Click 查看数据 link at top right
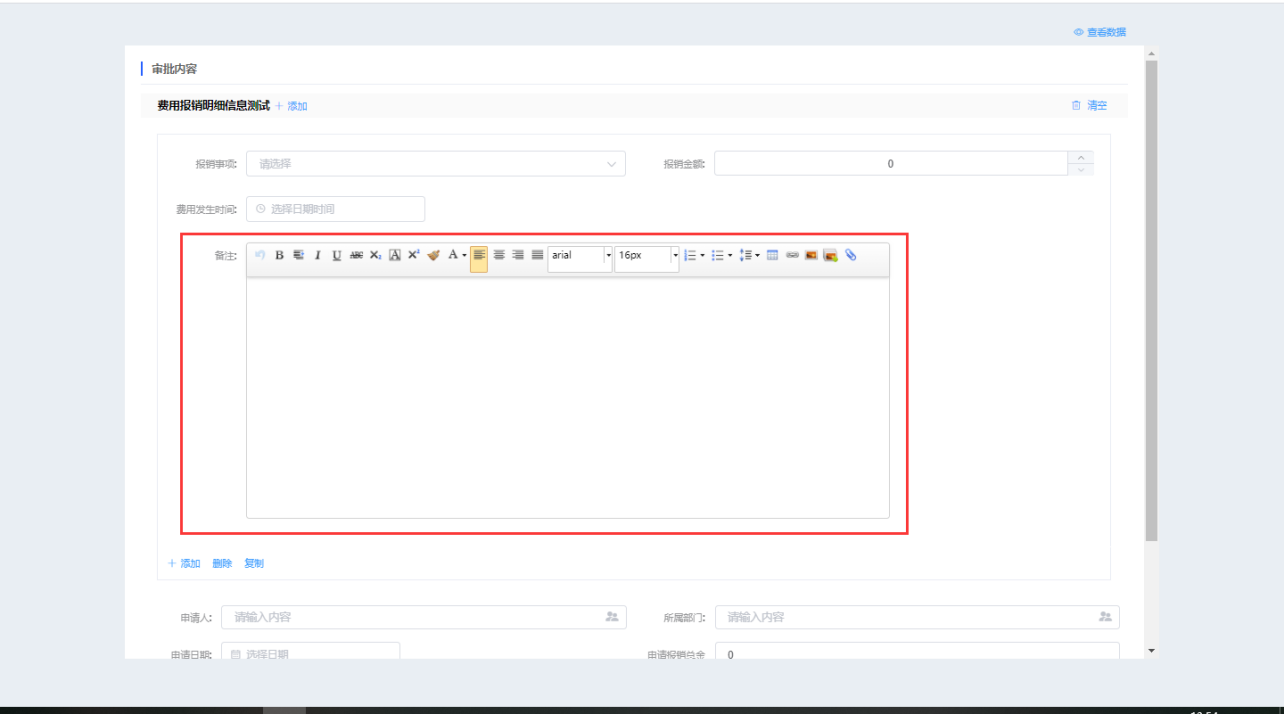Viewport: 1284px width, 714px height. (x=1100, y=32)
